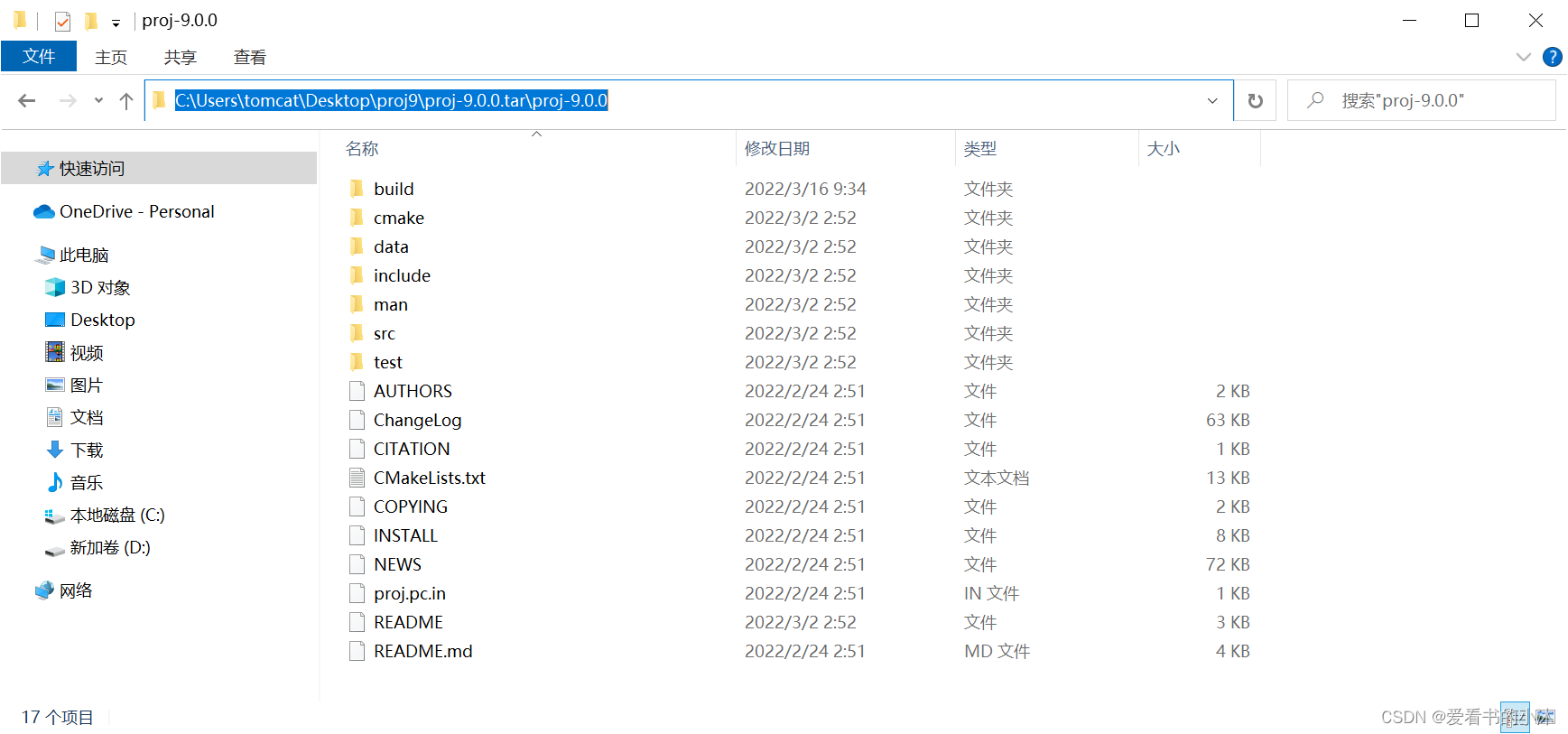Click the ChangeLog file name

(418, 420)
